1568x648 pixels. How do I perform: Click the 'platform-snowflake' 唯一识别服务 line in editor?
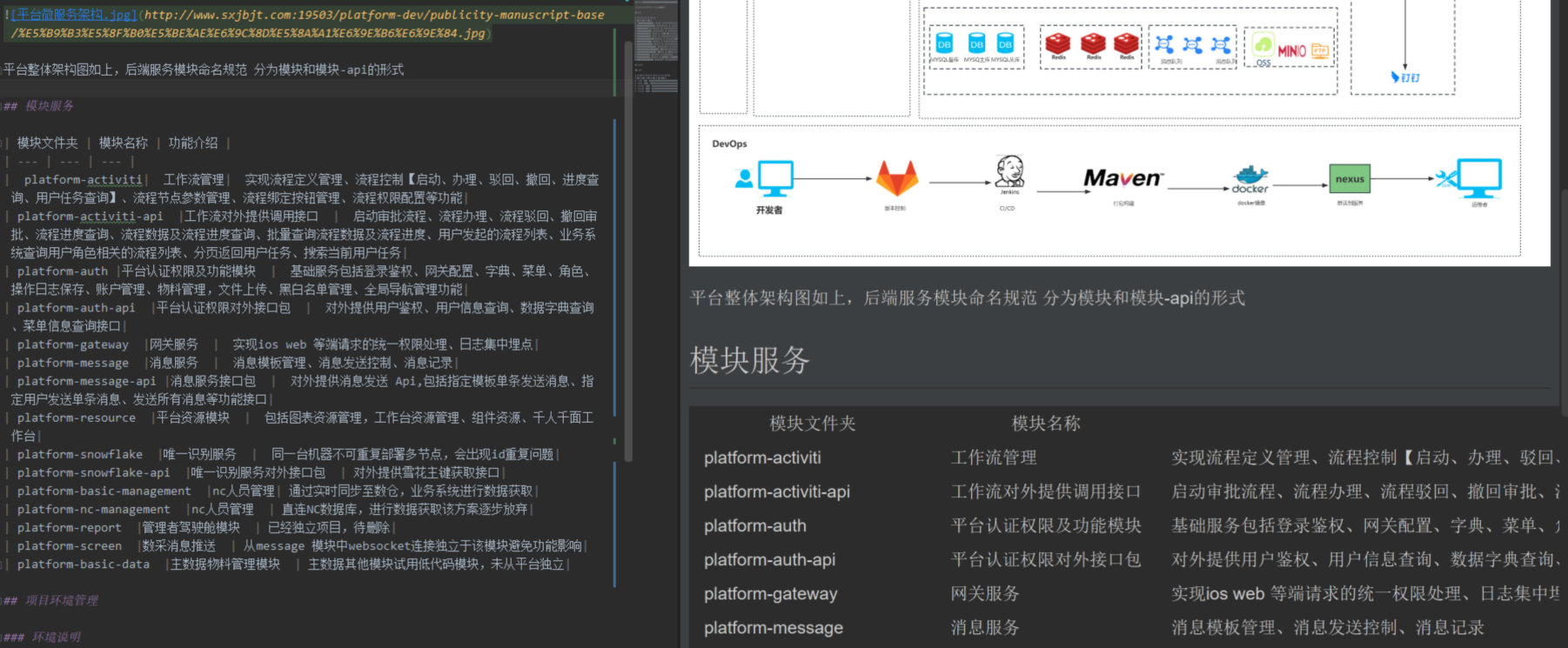point(283,454)
